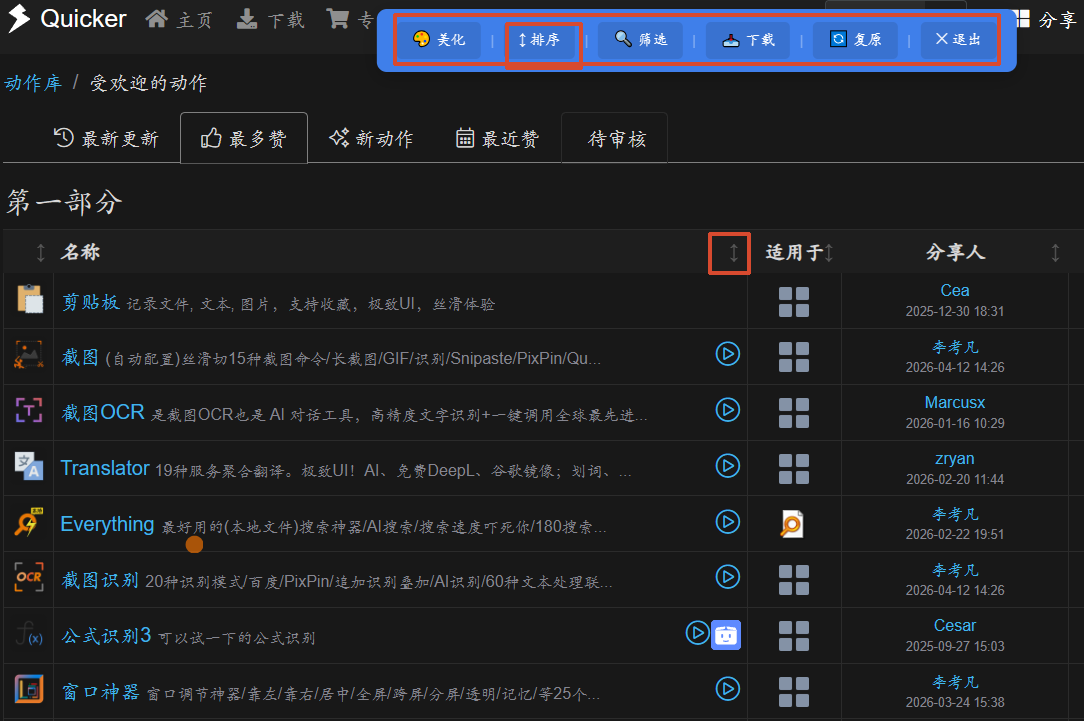The image size is (1084, 721).
Task: Open sharer Cea profile link
Action: pyautogui.click(x=955, y=290)
